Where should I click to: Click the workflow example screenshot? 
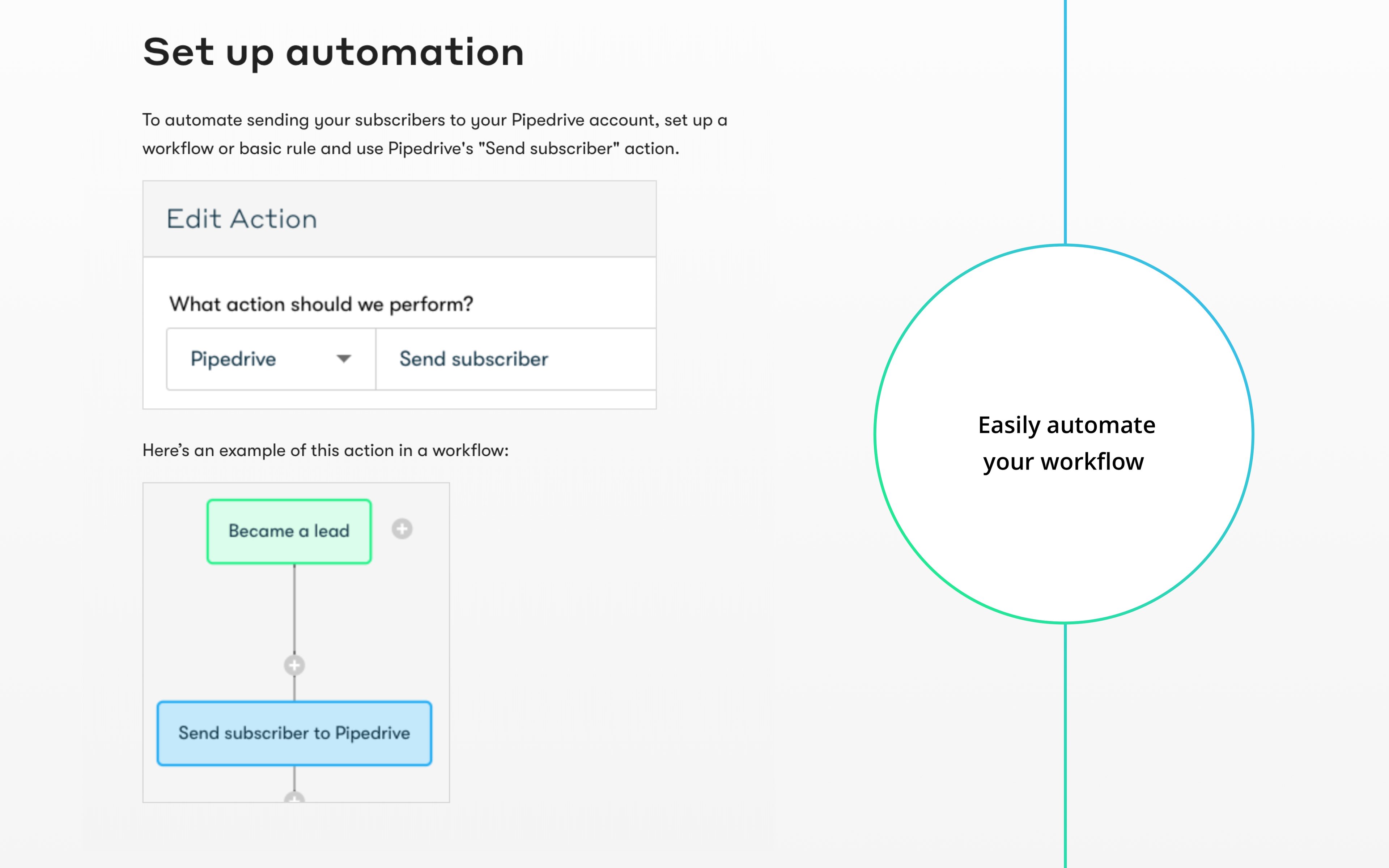point(296,642)
